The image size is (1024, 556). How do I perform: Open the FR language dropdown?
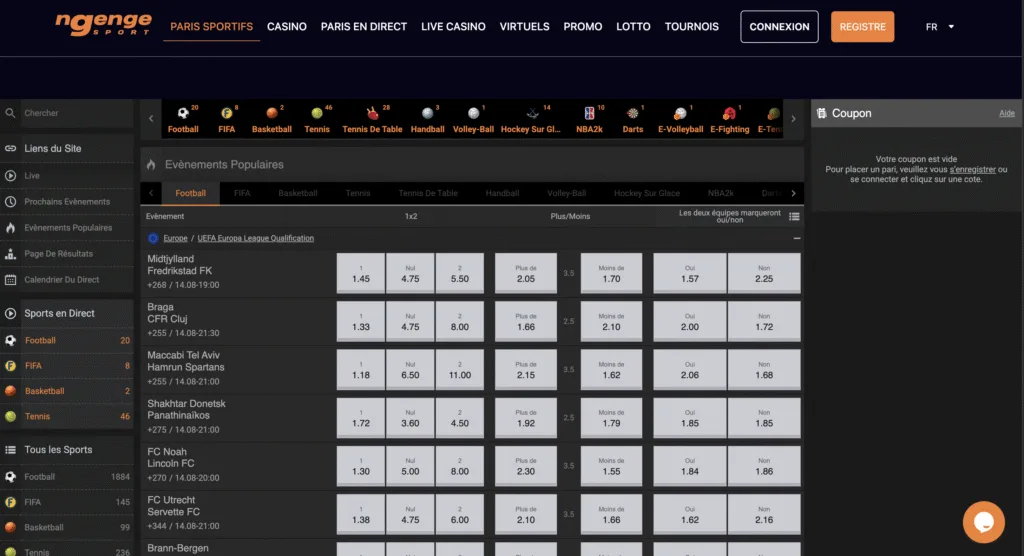pyautogui.click(x=940, y=27)
